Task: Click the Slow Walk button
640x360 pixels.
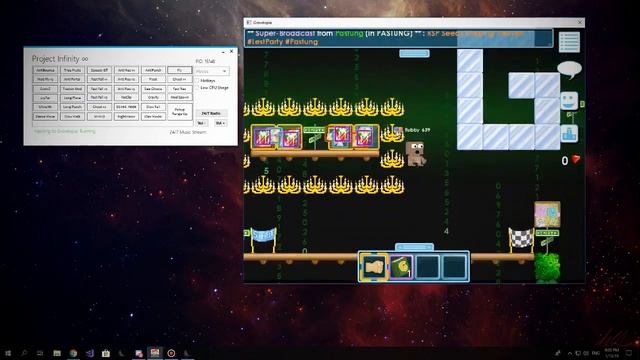Action: click(72, 116)
